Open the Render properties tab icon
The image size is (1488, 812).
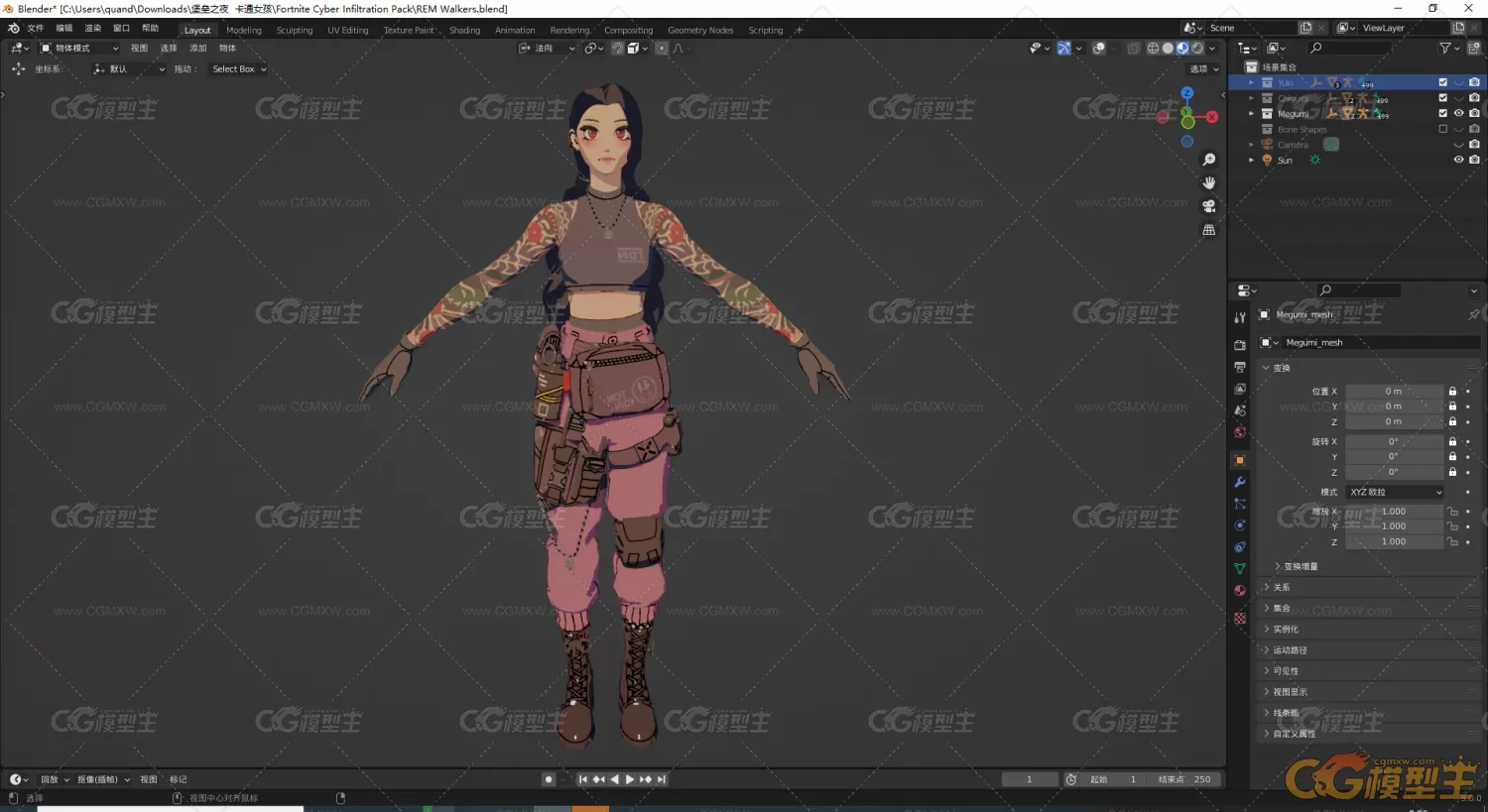(x=1240, y=345)
